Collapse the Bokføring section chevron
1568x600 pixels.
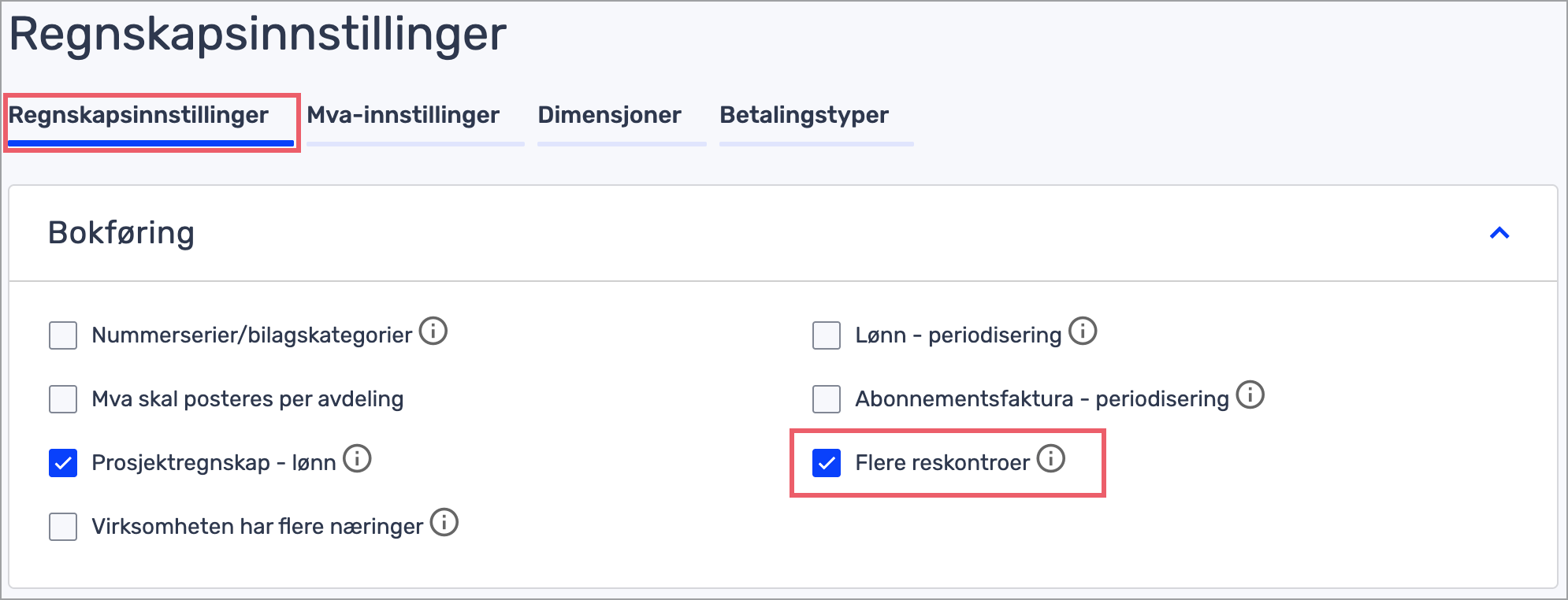coord(1499,233)
